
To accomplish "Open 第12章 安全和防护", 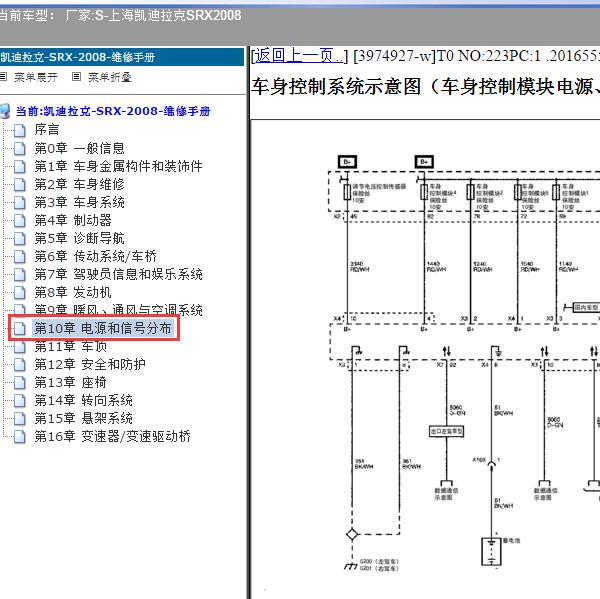I will pyautogui.click(x=90, y=364).
